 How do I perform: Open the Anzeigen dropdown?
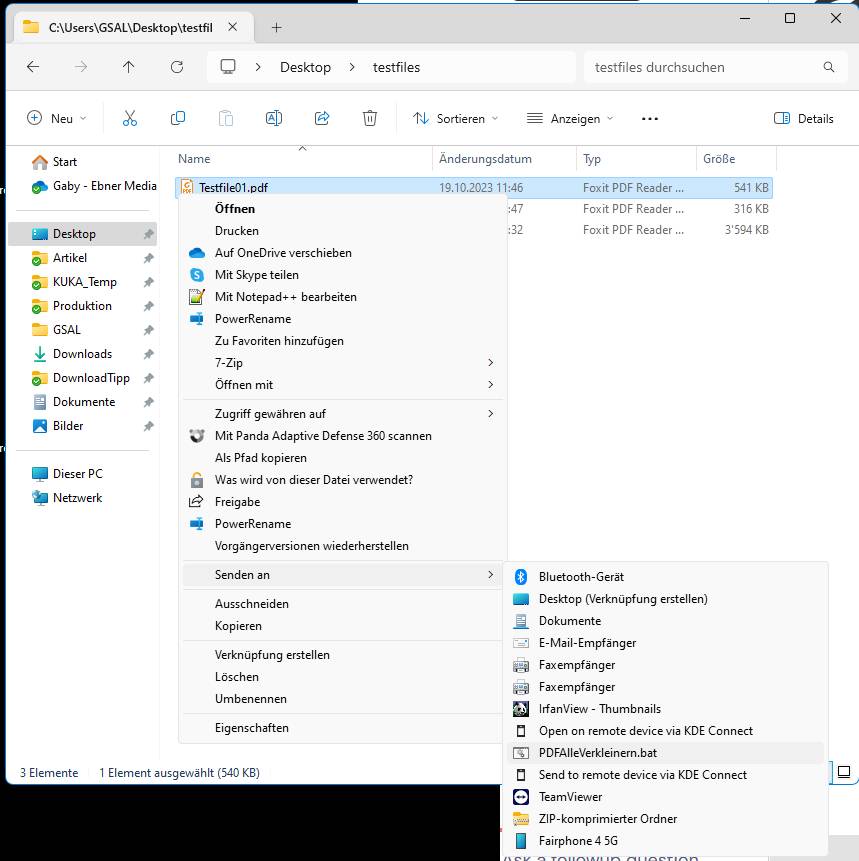click(570, 118)
